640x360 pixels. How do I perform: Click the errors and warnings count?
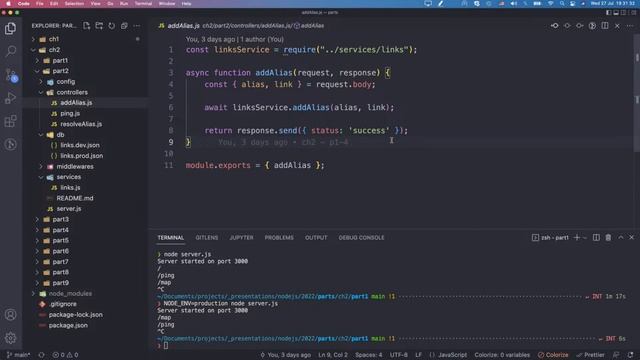(65, 355)
